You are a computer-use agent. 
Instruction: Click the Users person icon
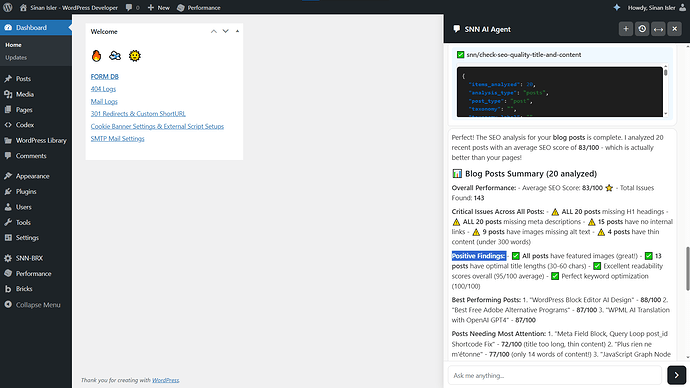pyautogui.click(x=8, y=207)
